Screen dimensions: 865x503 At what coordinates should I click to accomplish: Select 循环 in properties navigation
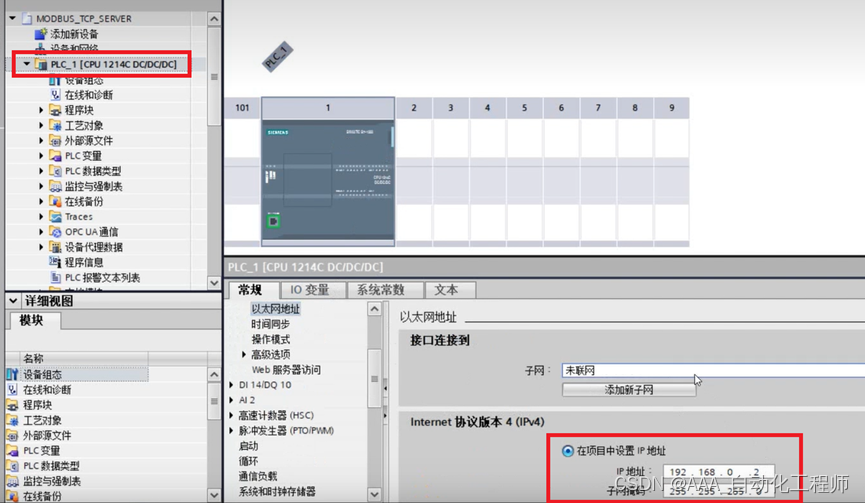coord(248,461)
